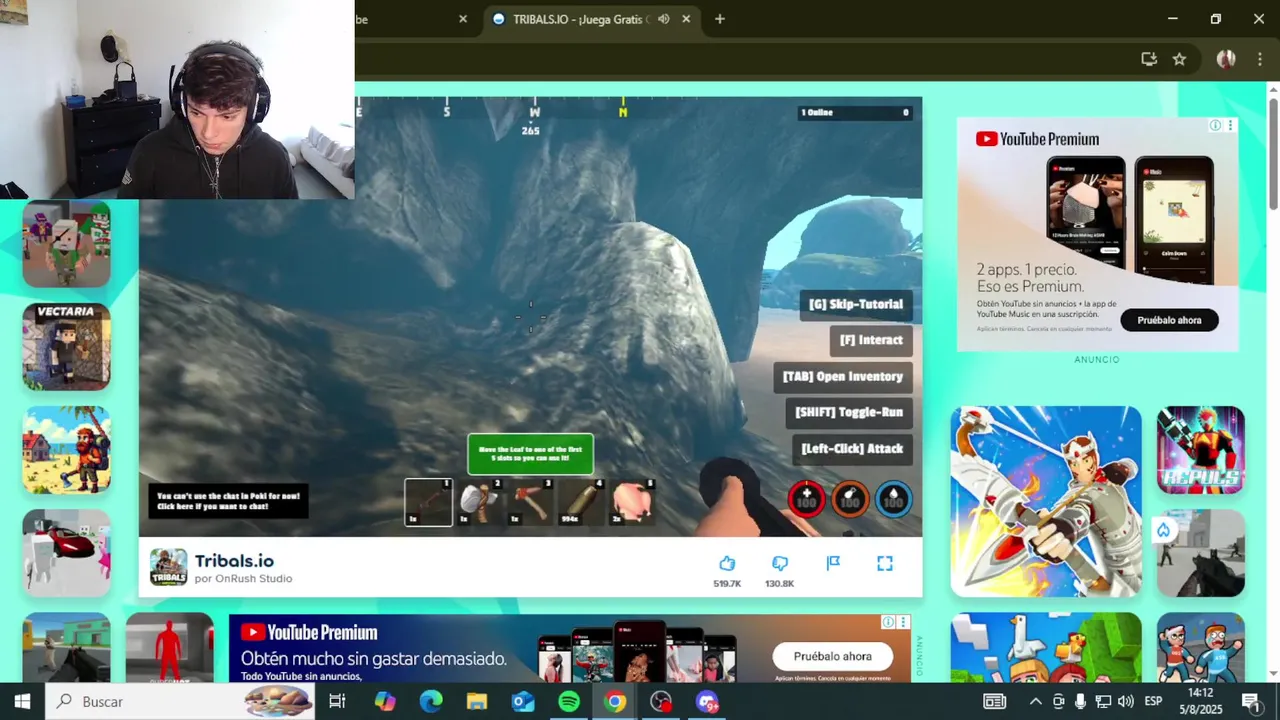Image resolution: width=1280 pixels, height=720 pixels.
Task: Open options menu on YouTube Premium sidebar ad
Action: [x=1230, y=125]
